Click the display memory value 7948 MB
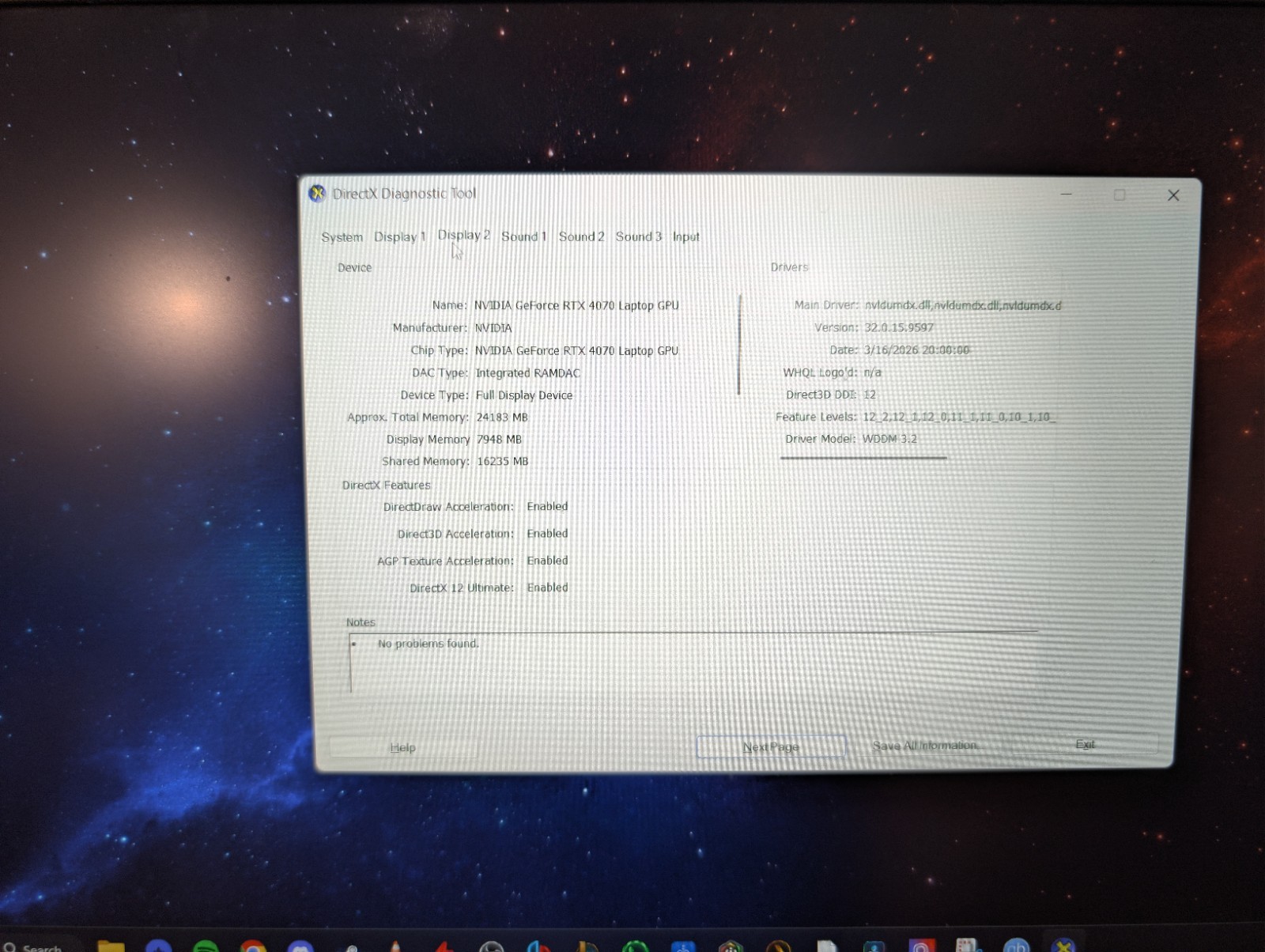The height and width of the screenshot is (952, 1265). click(499, 440)
